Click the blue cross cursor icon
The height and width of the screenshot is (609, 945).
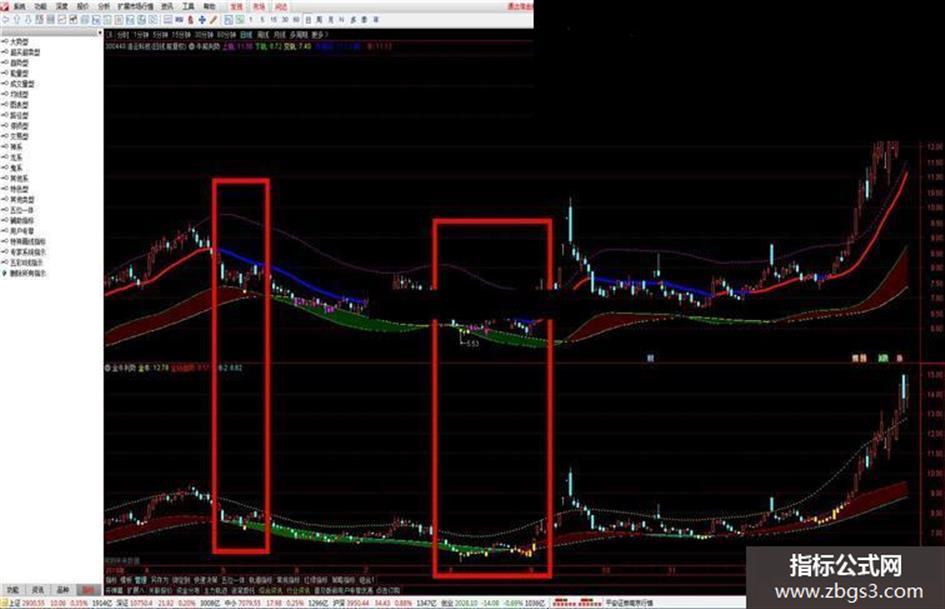point(202,19)
